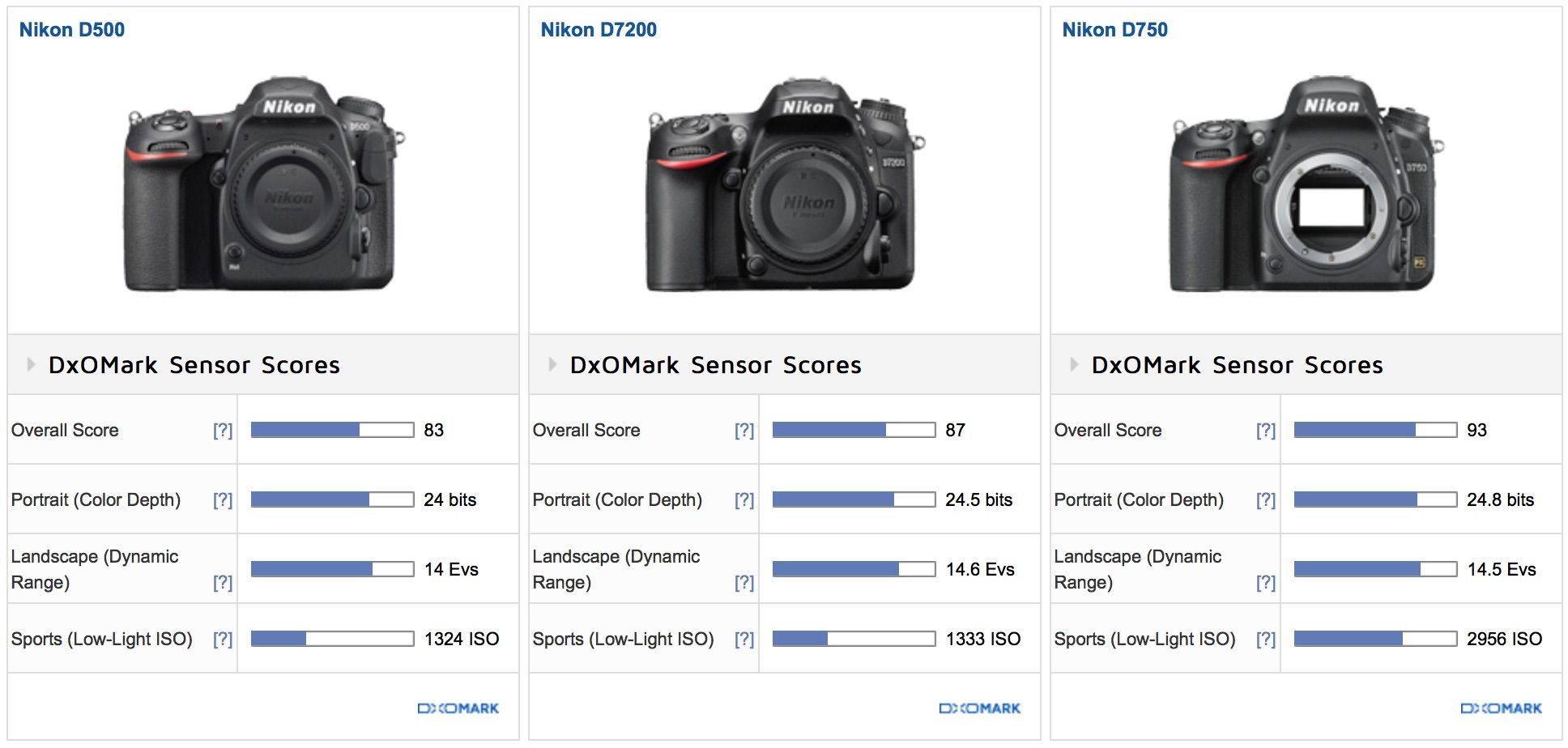Open help for D7200 Sports Low-Light ISO

[744, 640]
